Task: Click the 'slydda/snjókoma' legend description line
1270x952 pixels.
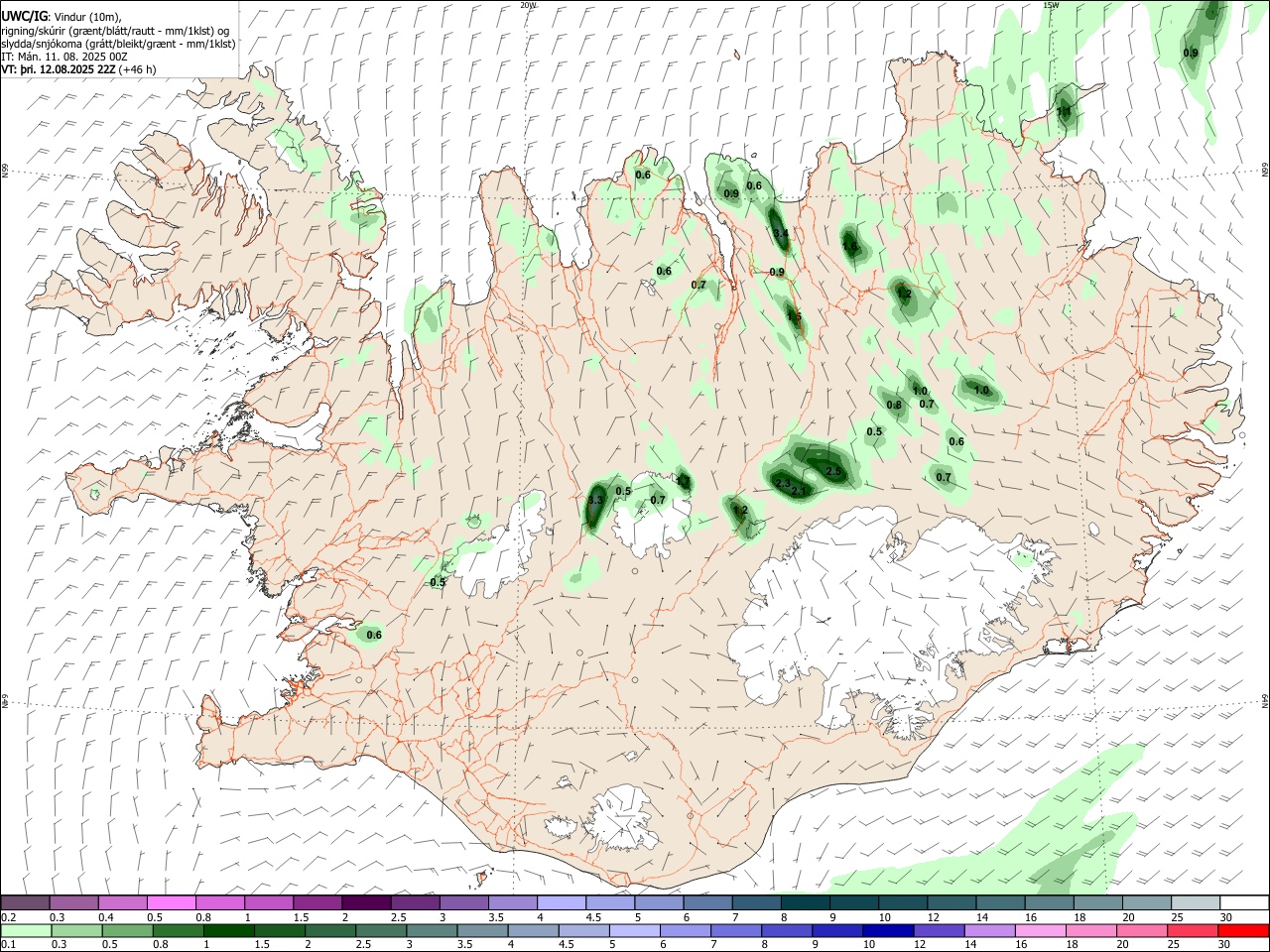Action: [118, 44]
